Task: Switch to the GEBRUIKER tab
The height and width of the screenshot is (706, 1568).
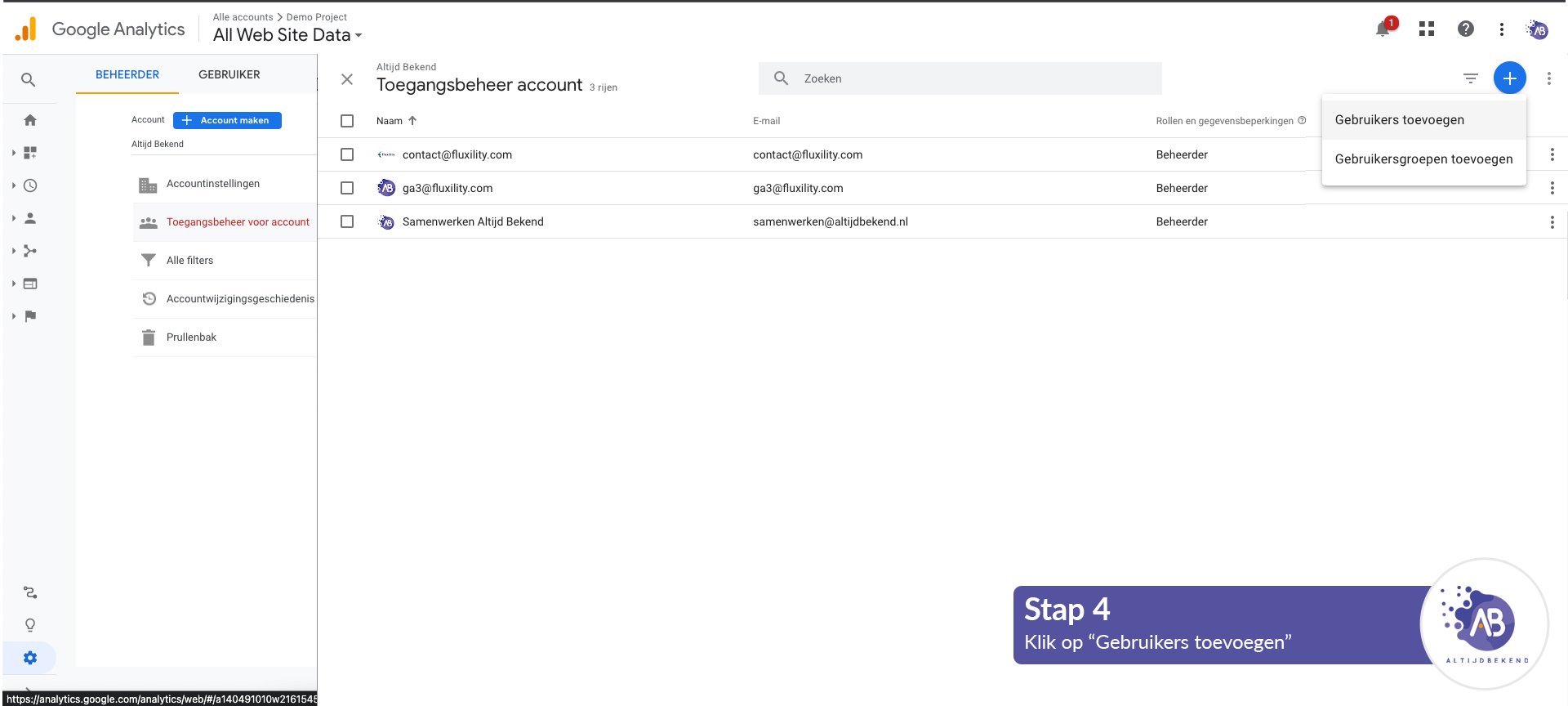Action: pyautogui.click(x=229, y=74)
